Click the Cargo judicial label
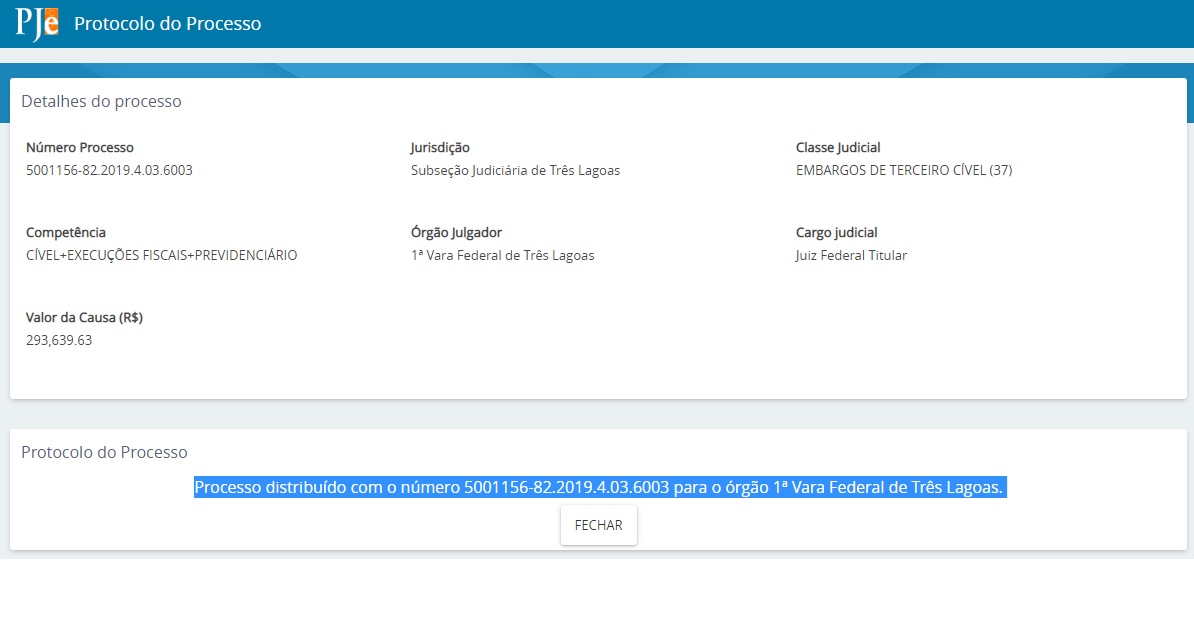The width and height of the screenshot is (1194, 628). pos(836,232)
